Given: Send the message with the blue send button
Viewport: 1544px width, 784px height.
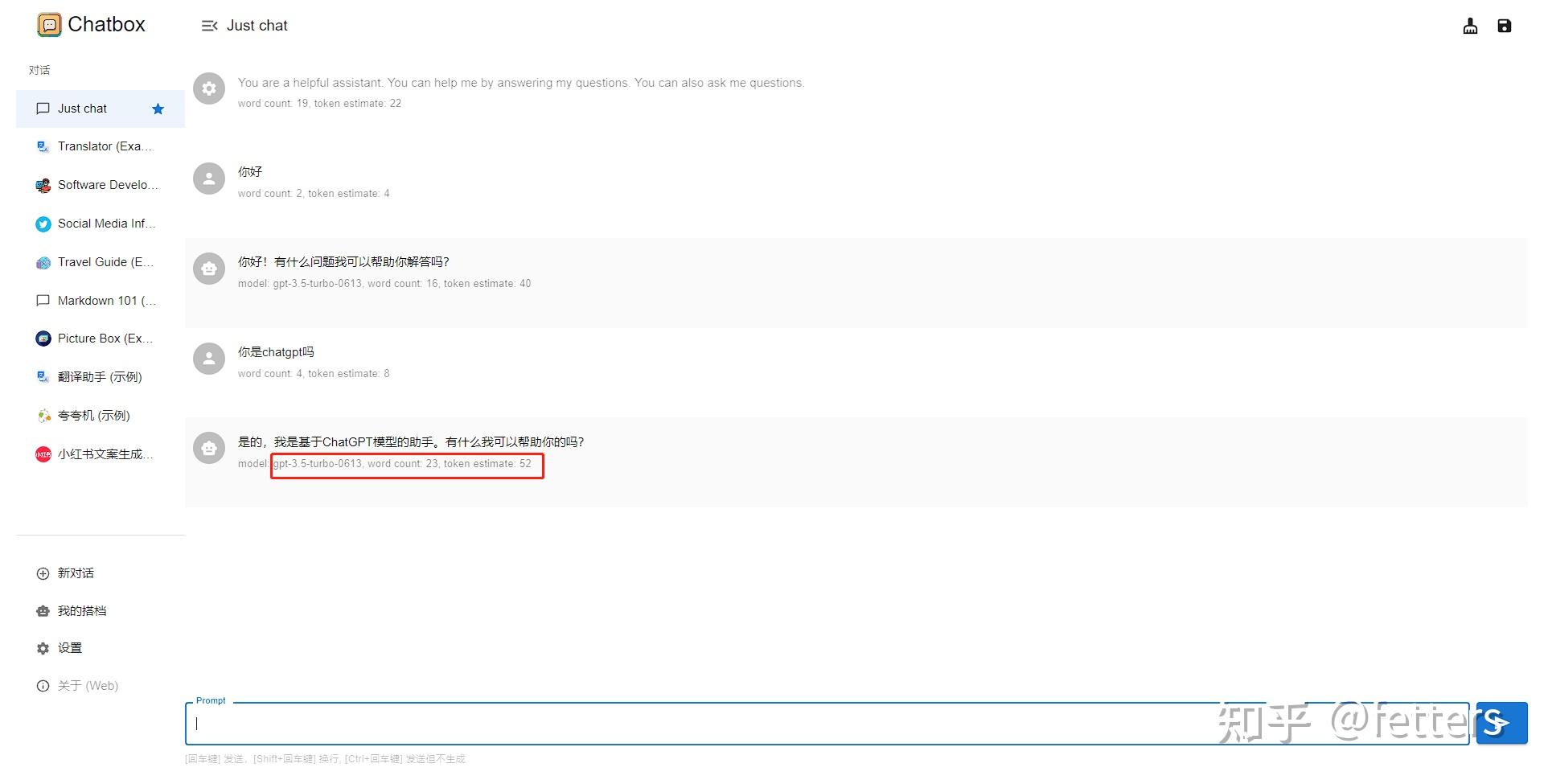Looking at the screenshot, I should [x=1501, y=723].
